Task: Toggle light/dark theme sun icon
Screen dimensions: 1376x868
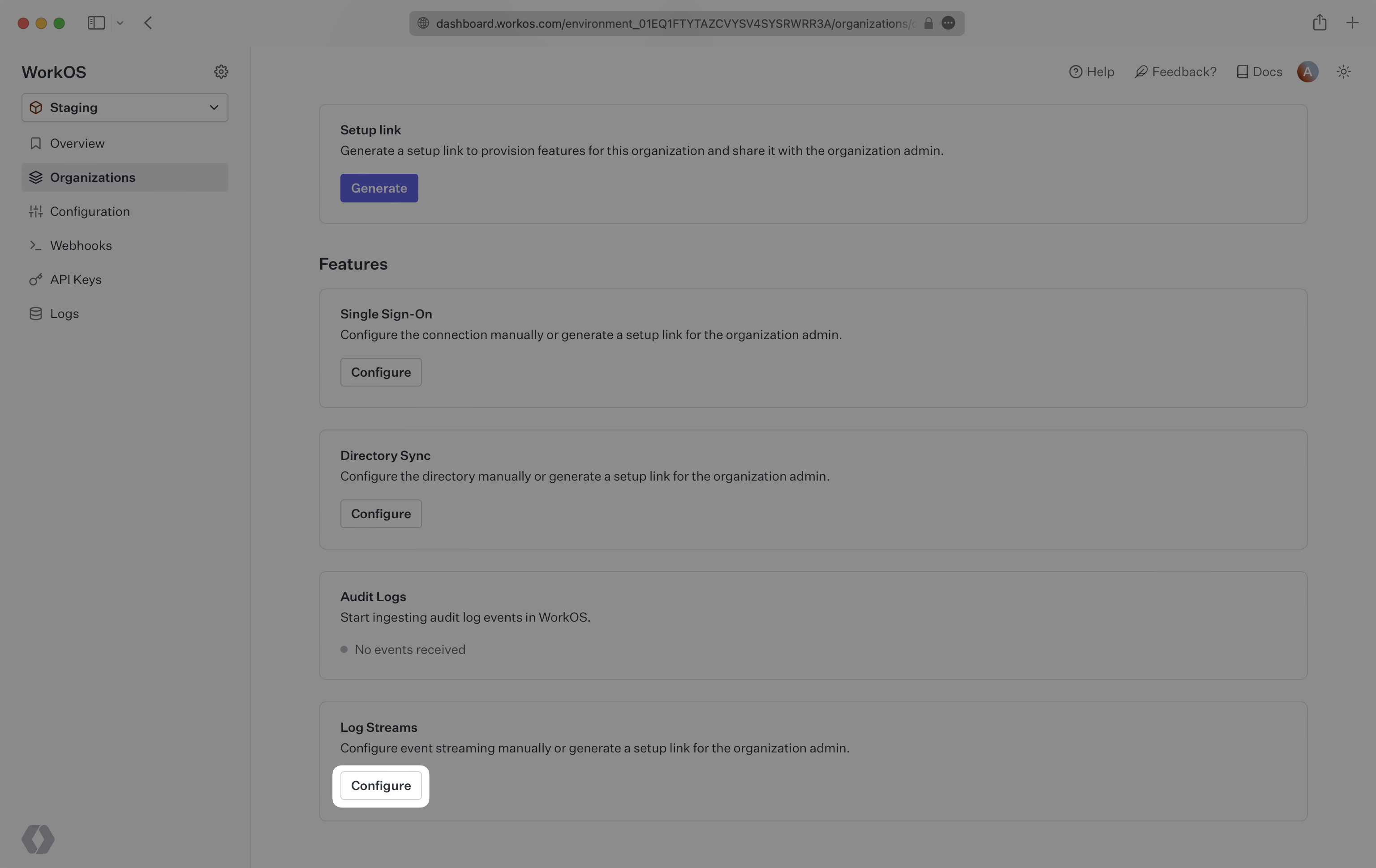Action: pyautogui.click(x=1343, y=71)
